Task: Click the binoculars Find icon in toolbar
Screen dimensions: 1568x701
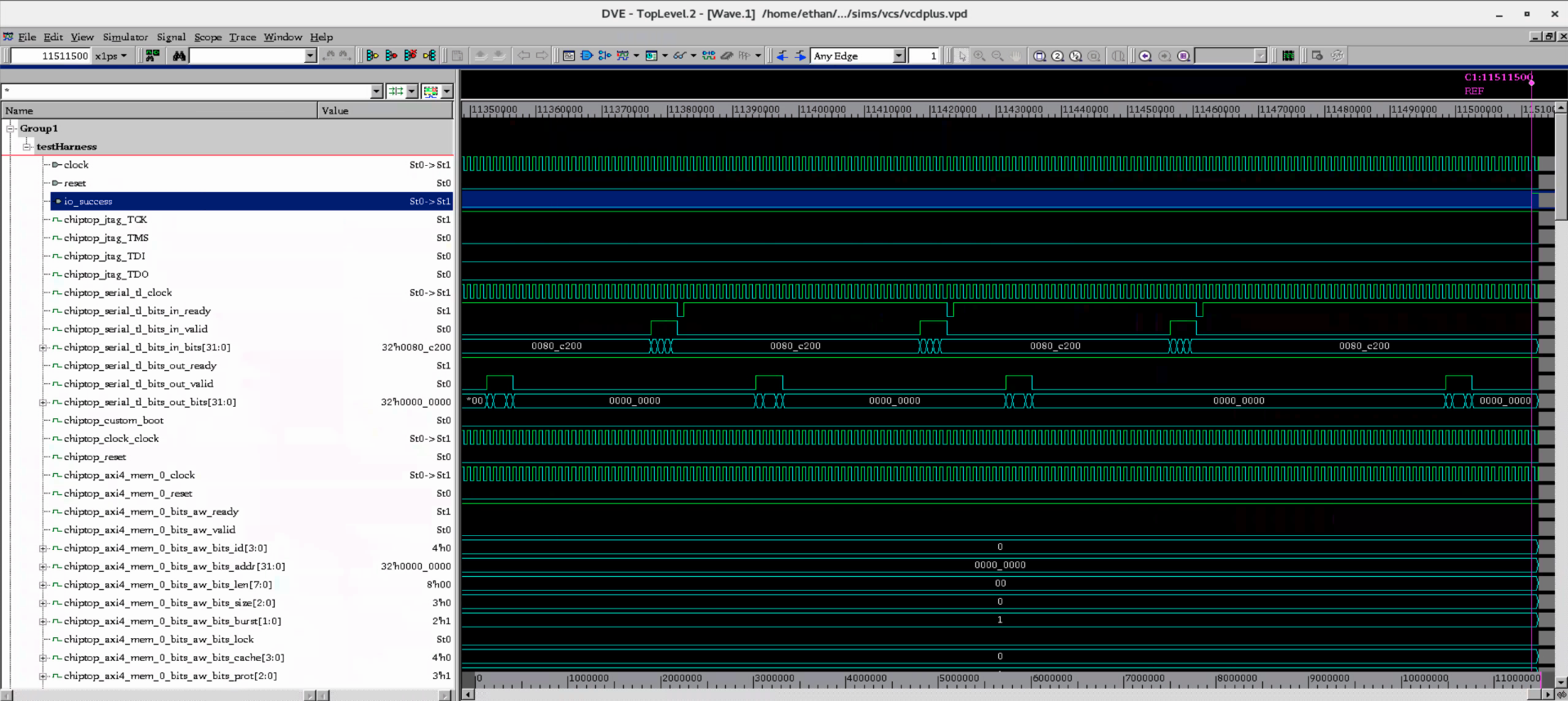Action: (x=179, y=56)
